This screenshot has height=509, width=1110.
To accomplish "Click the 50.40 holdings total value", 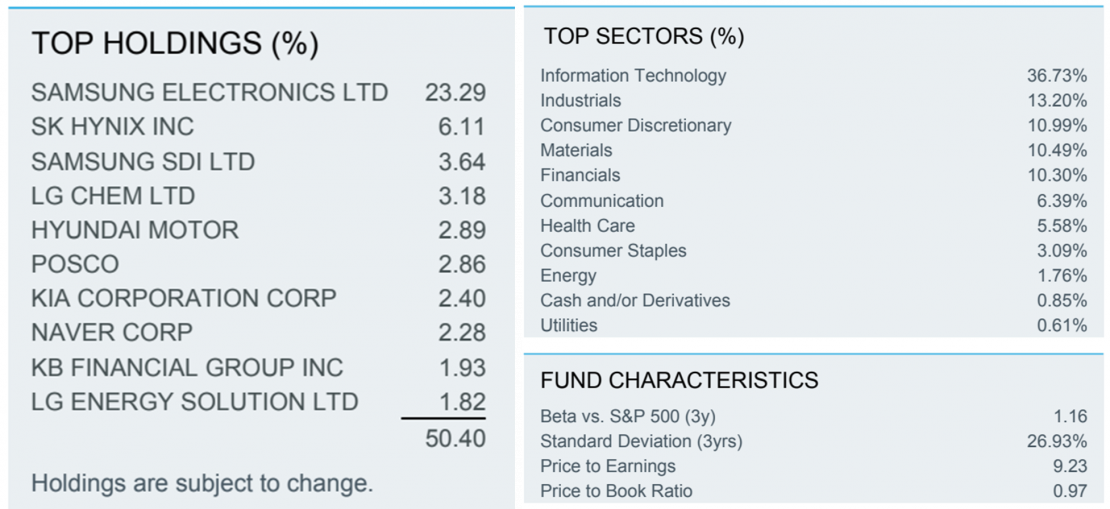I will point(455,438).
